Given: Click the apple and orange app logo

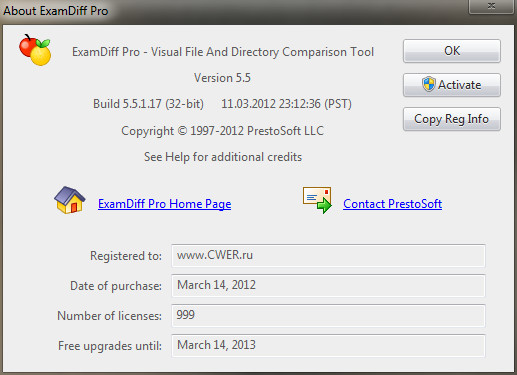Looking at the screenshot, I should pos(35,50).
